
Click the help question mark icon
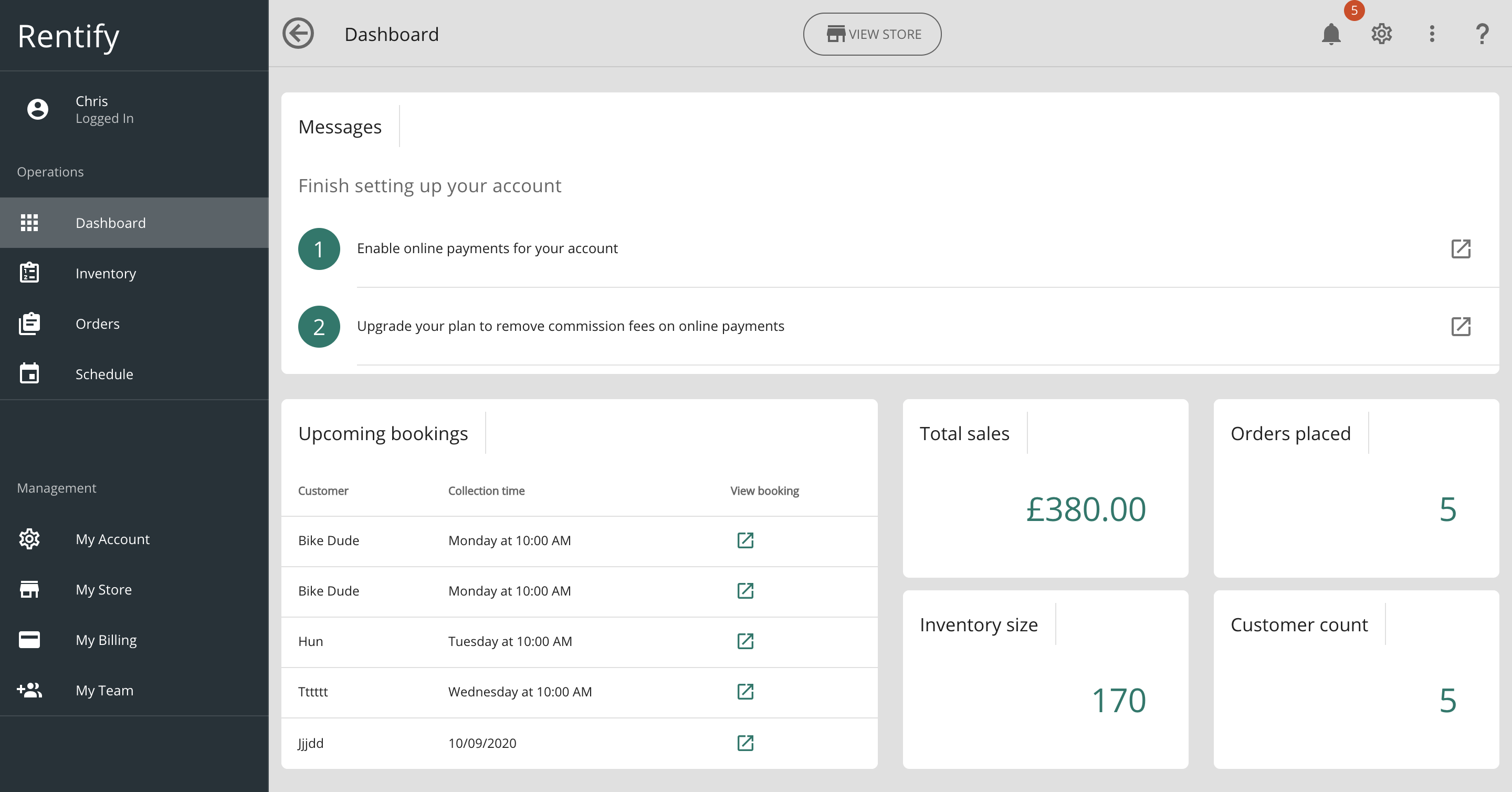coord(1482,34)
